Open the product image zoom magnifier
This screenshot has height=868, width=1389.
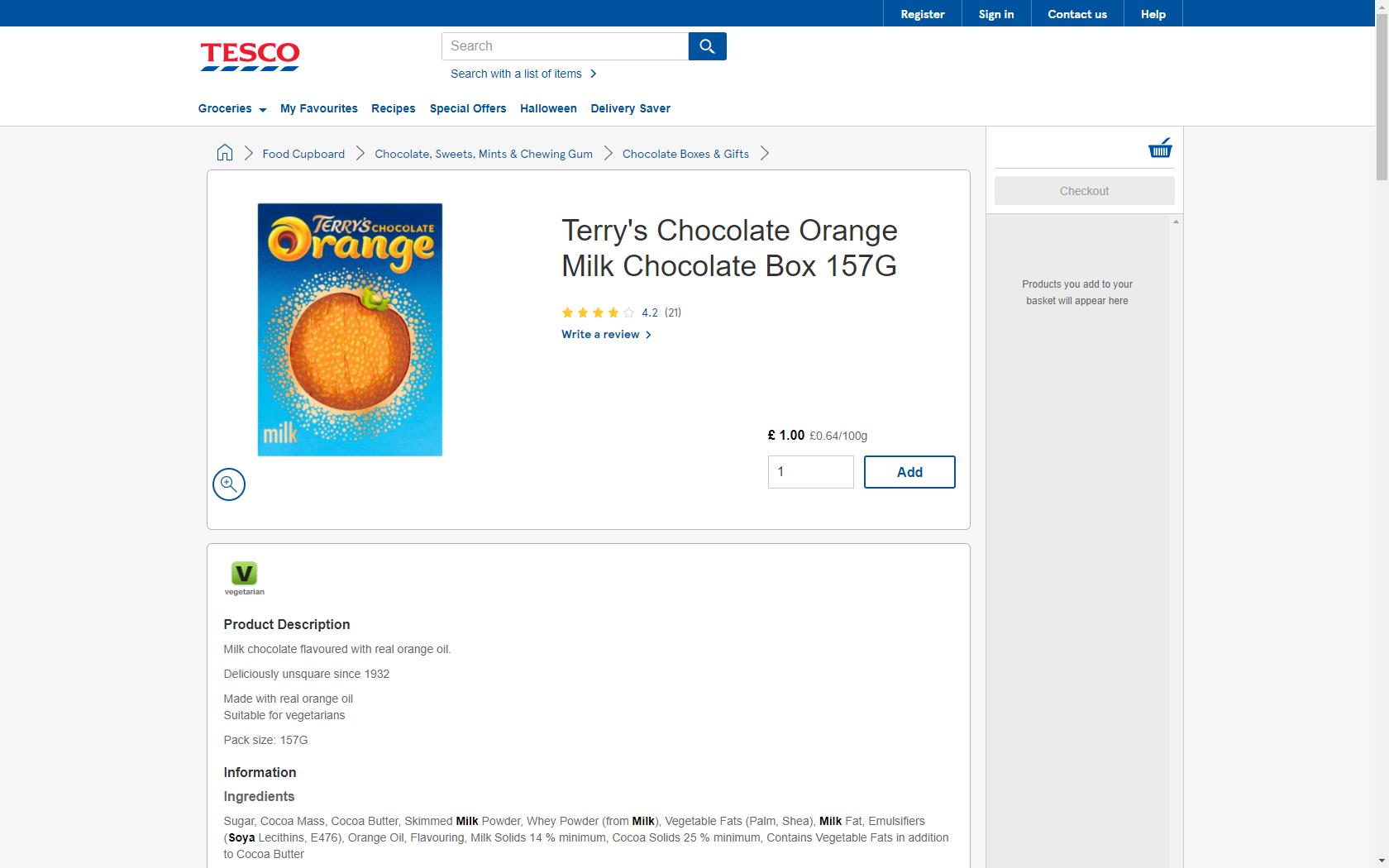pyautogui.click(x=229, y=484)
